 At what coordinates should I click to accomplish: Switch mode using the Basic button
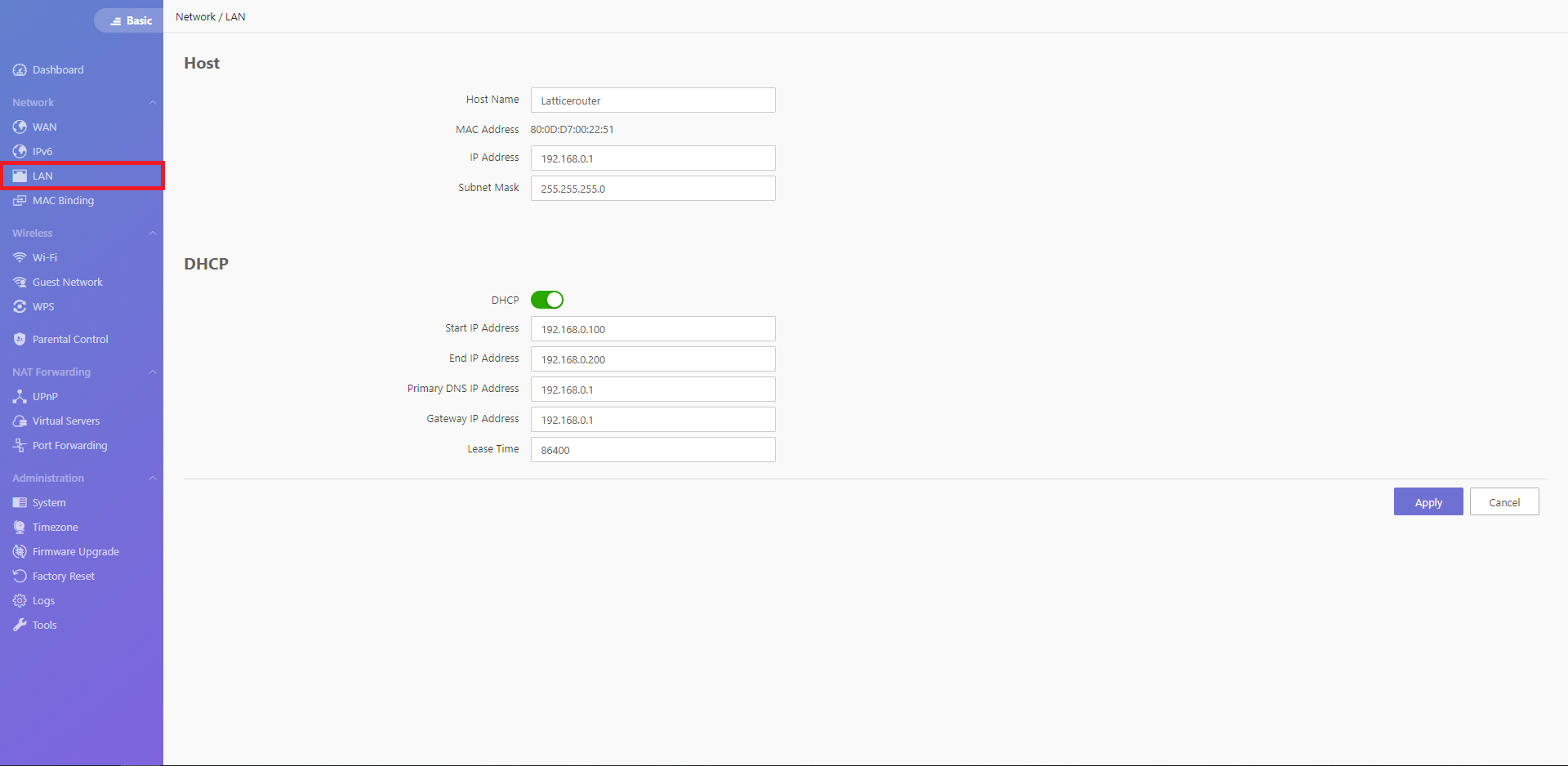click(x=129, y=20)
